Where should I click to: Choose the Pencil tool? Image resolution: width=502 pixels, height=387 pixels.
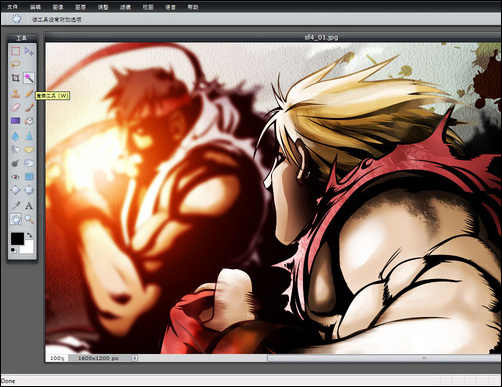[29, 94]
